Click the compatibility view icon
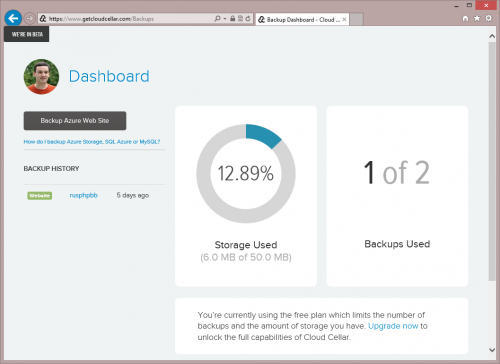The width and height of the screenshot is (500, 364). [240, 19]
